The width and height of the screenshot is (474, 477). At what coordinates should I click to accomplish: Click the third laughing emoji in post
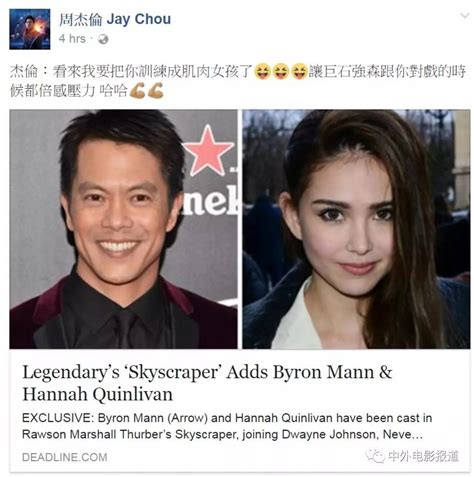[299, 72]
